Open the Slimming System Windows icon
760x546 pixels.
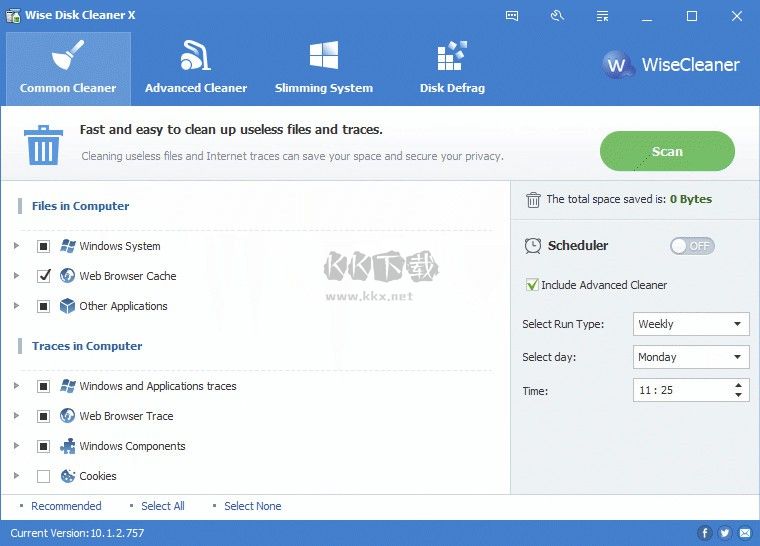tap(323, 57)
